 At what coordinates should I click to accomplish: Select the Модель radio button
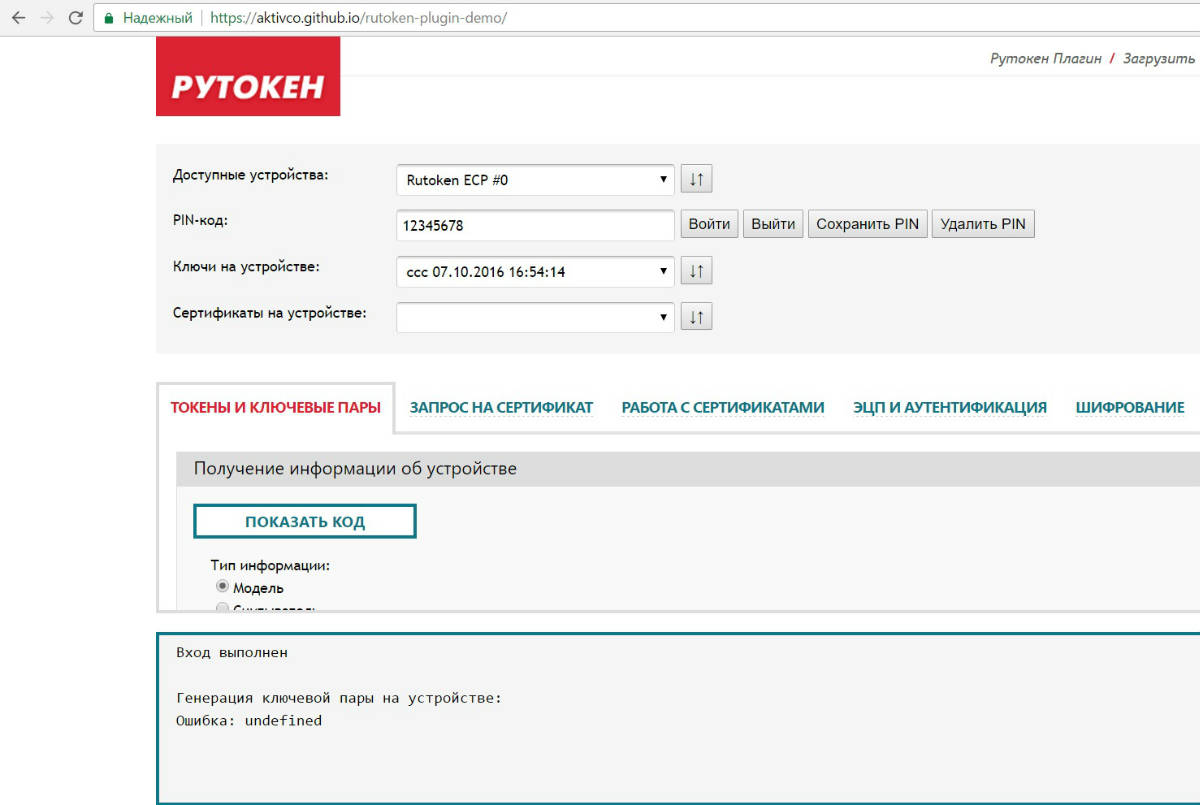coord(222,587)
